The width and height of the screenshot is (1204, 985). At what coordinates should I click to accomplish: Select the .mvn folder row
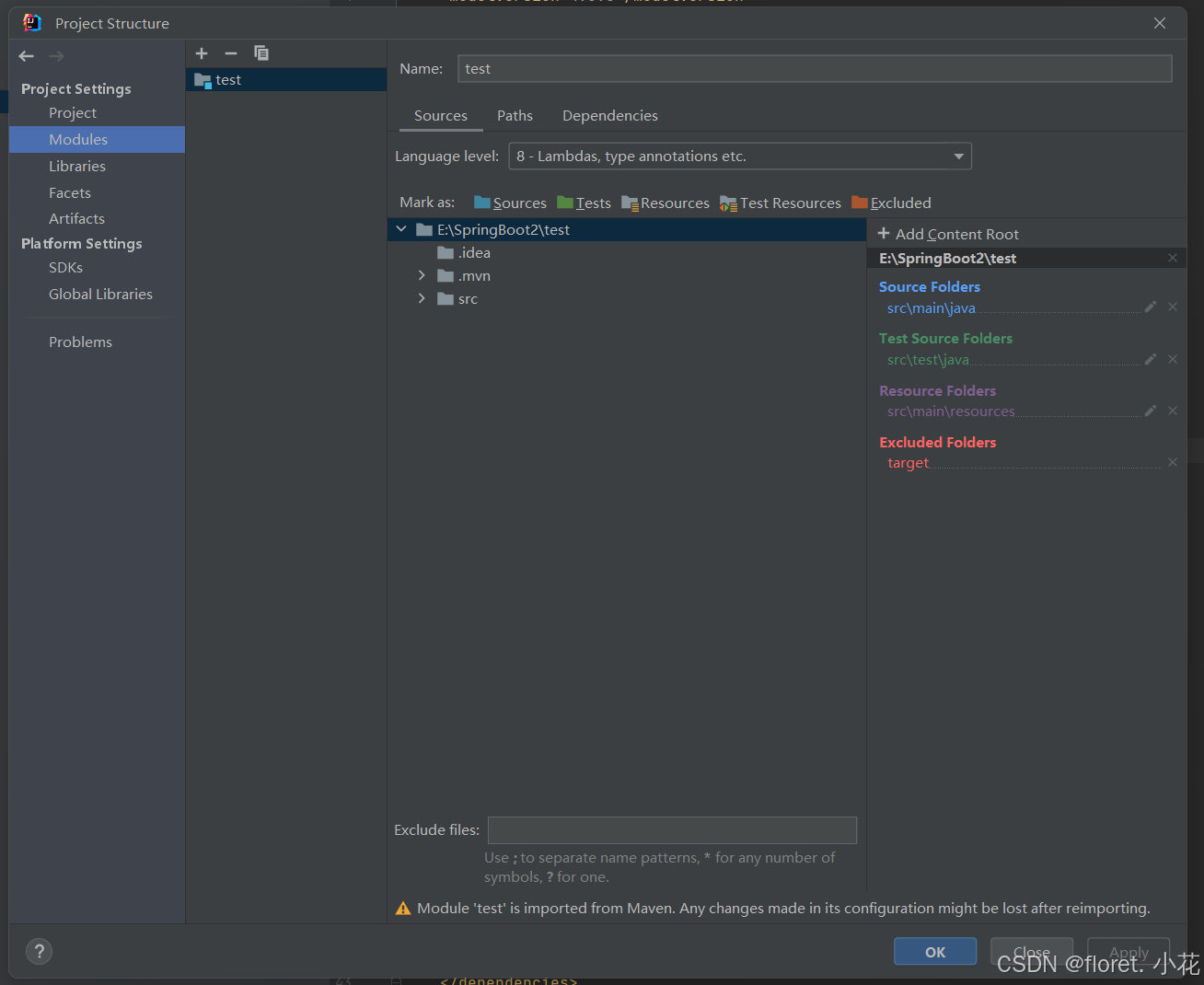(627, 275)
